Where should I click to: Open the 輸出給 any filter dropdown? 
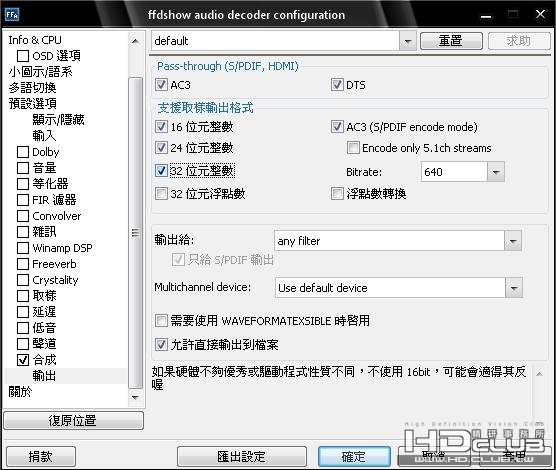pyautogui.click(x=513, y=241)
